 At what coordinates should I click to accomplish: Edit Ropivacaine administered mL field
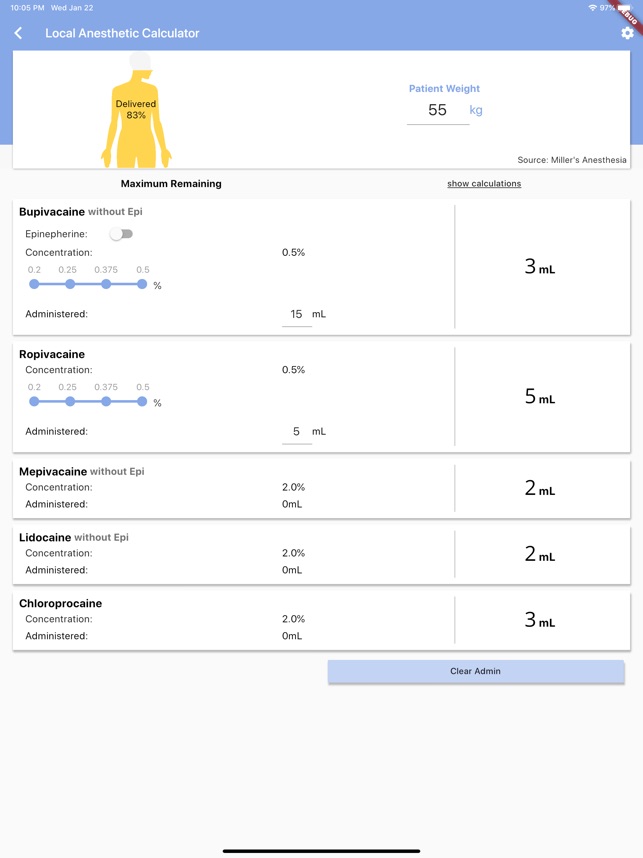296,432
